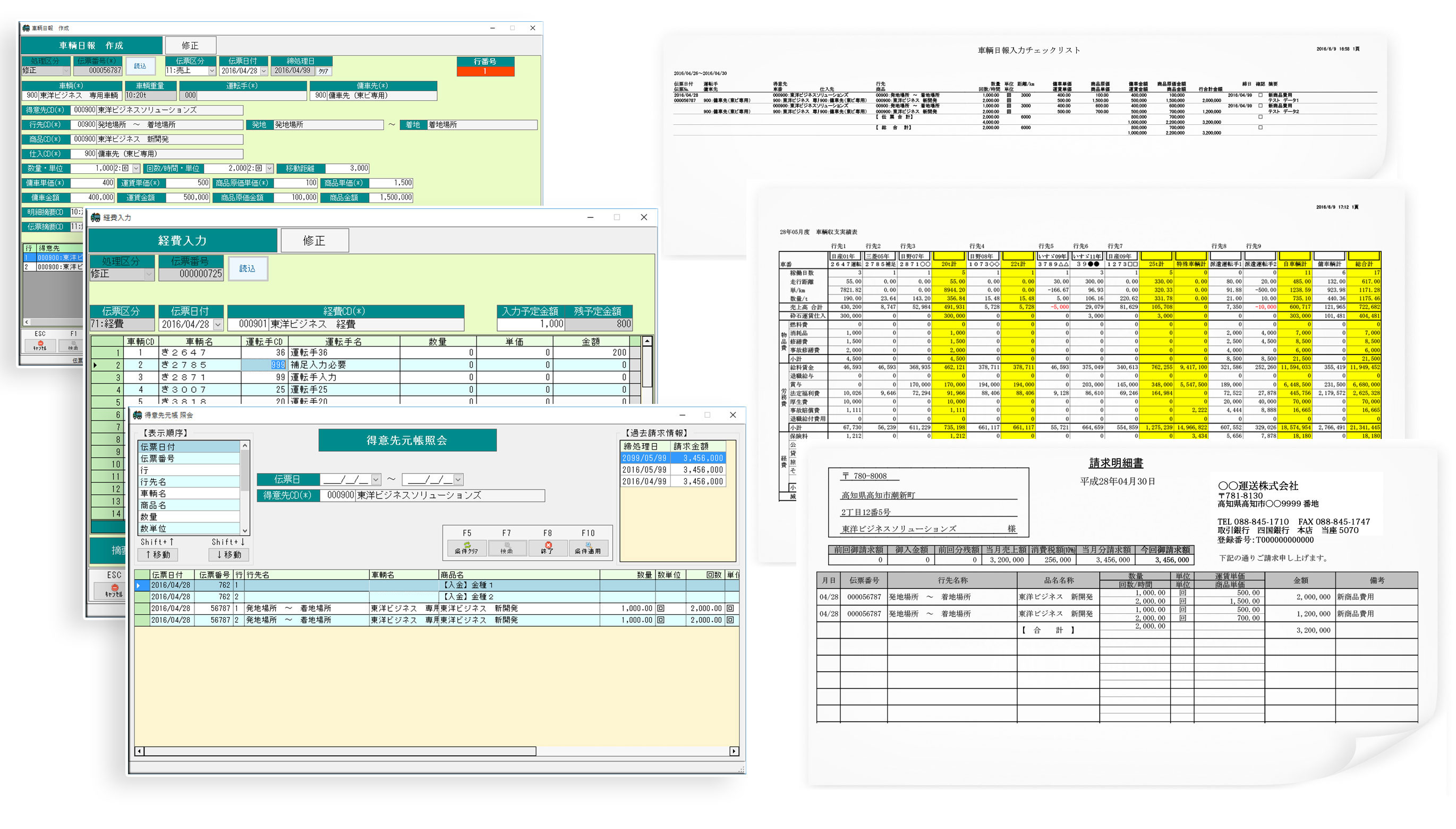Click 修正 button in 経費入力 header

pyautogui.click(x=314, y=240)
